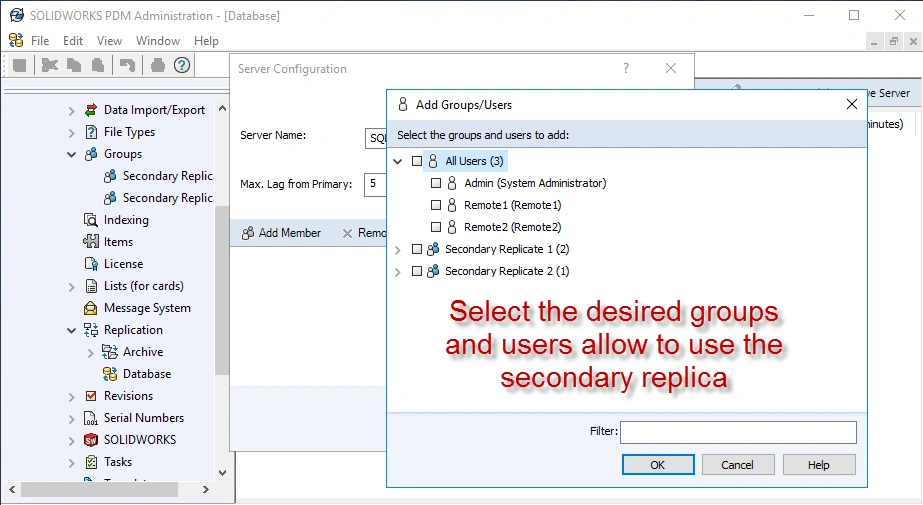Click the save toolbar icon
This screenshot has height=505, width=923.
click(19, 65)
